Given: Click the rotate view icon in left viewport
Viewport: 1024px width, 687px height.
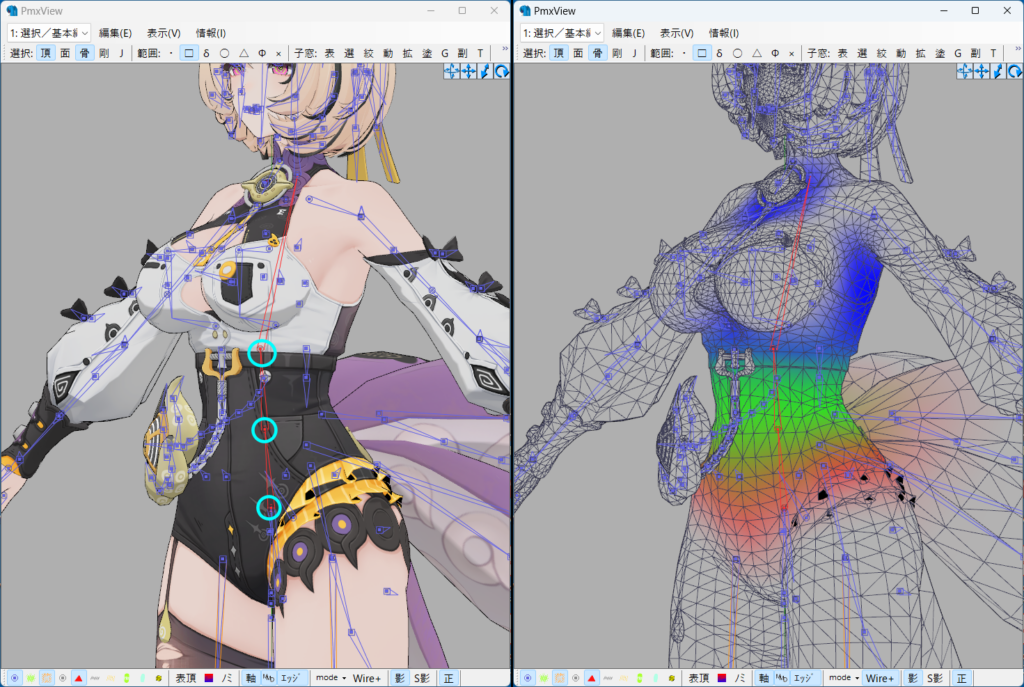Looking at the screenshot, I should [500, 71].
